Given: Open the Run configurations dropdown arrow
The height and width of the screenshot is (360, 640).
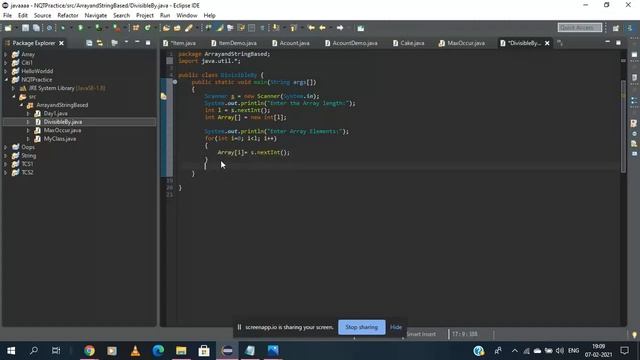Looking at the screenshot, I should pos(89,28).
